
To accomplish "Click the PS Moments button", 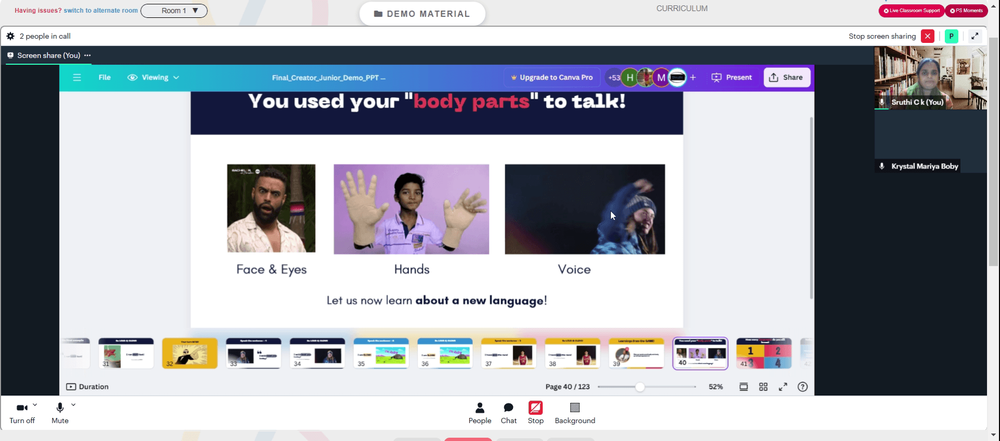I will (x=967, y=11).
